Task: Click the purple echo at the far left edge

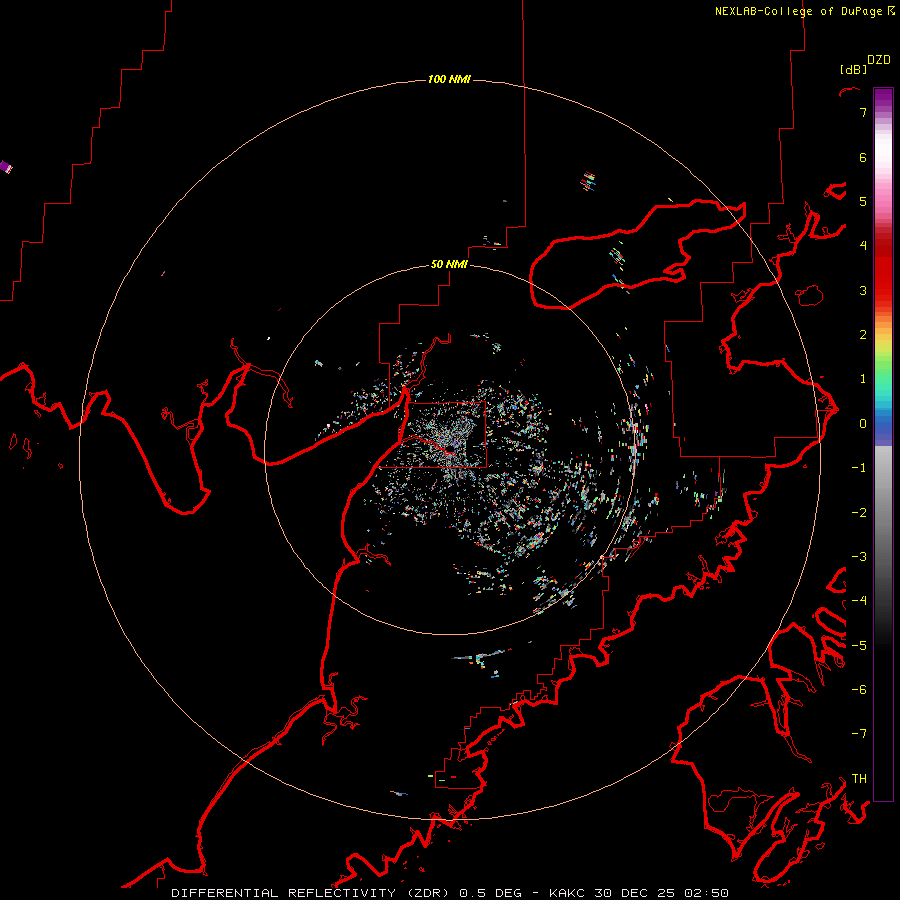Action: tap(6, 167)
